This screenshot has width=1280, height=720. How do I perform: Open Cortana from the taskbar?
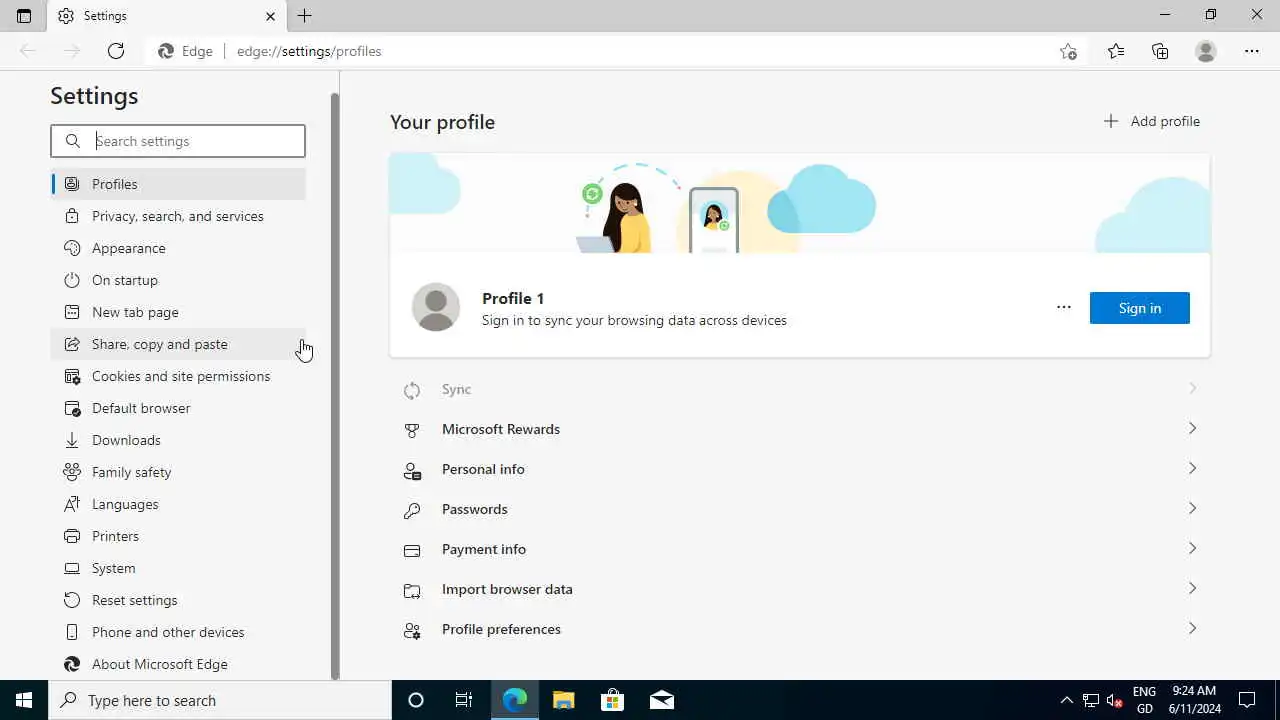point(416,700)
